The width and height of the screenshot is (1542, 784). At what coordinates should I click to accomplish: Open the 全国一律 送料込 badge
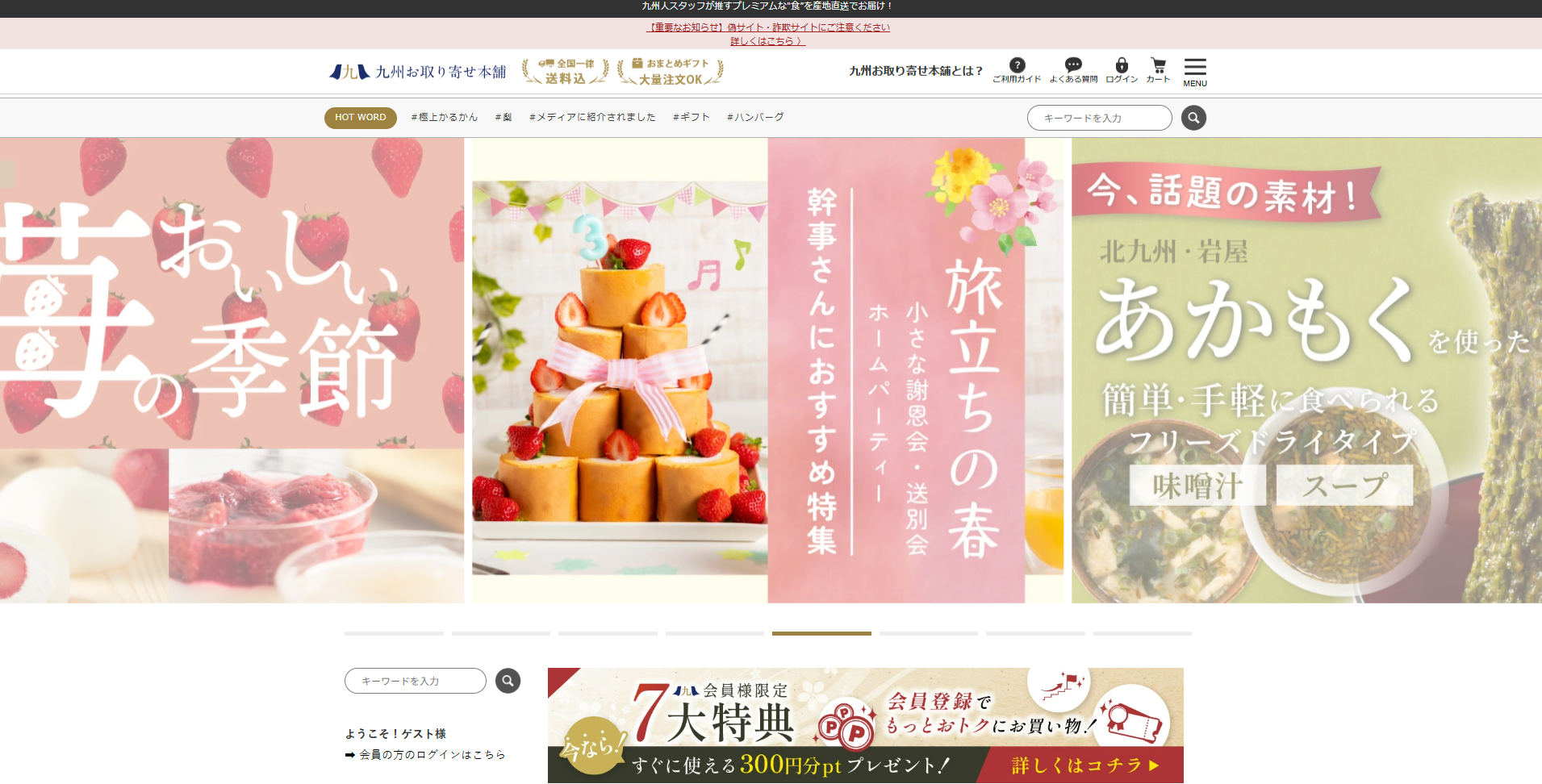566,72
